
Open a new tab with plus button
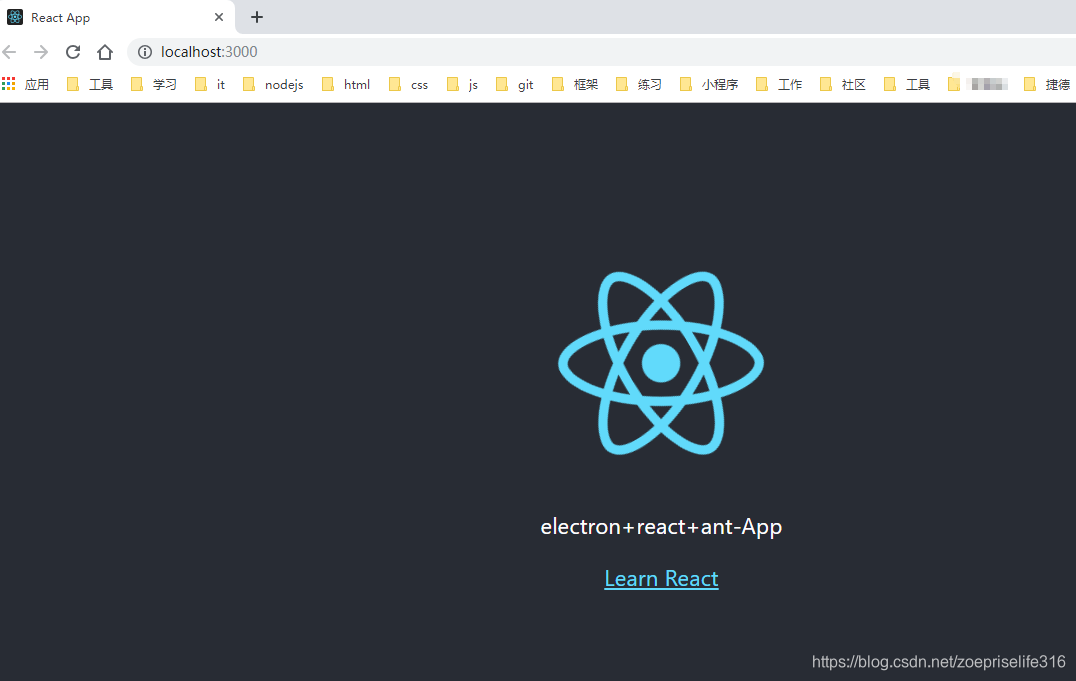257,17
